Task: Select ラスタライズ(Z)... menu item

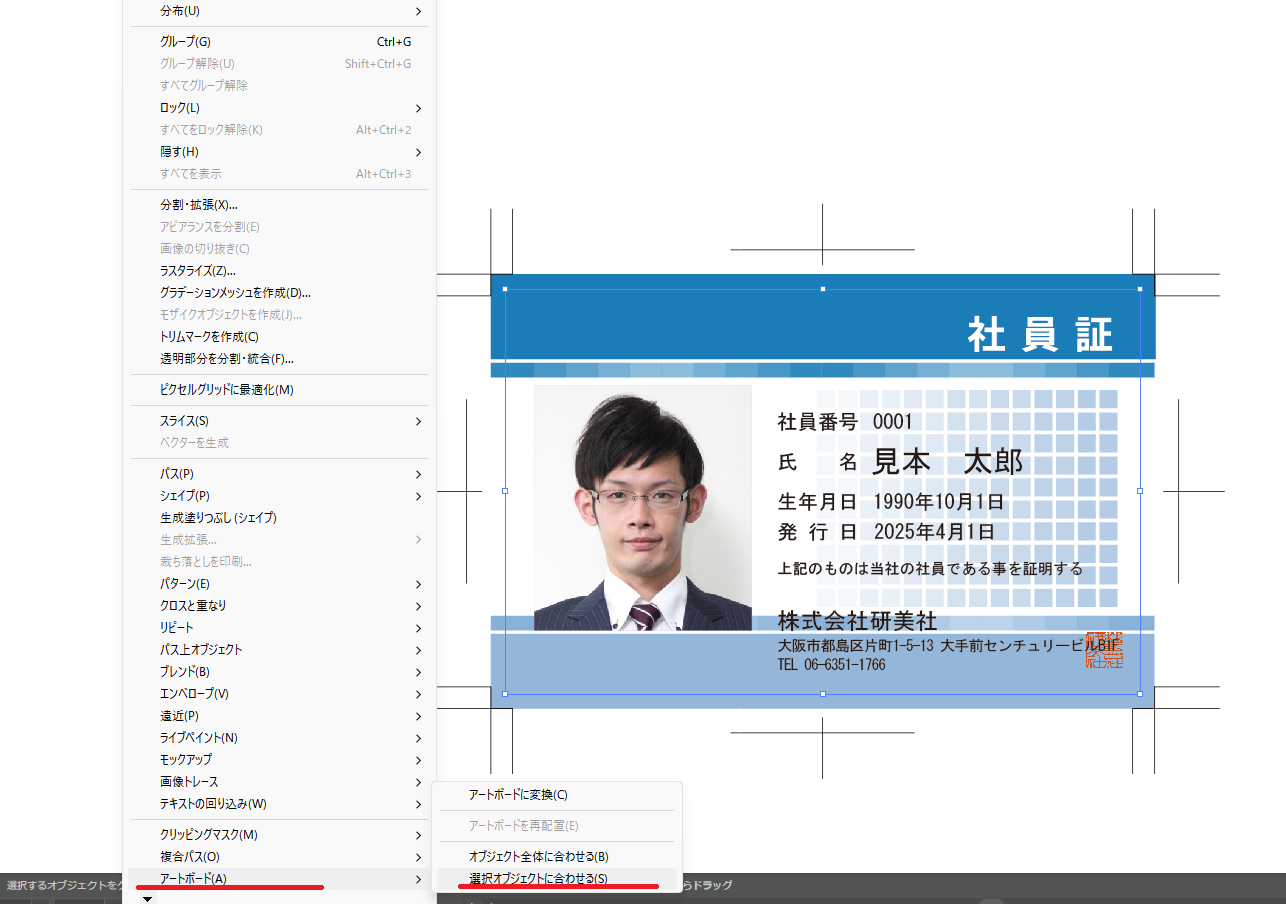Action: [x=198, y=271]
